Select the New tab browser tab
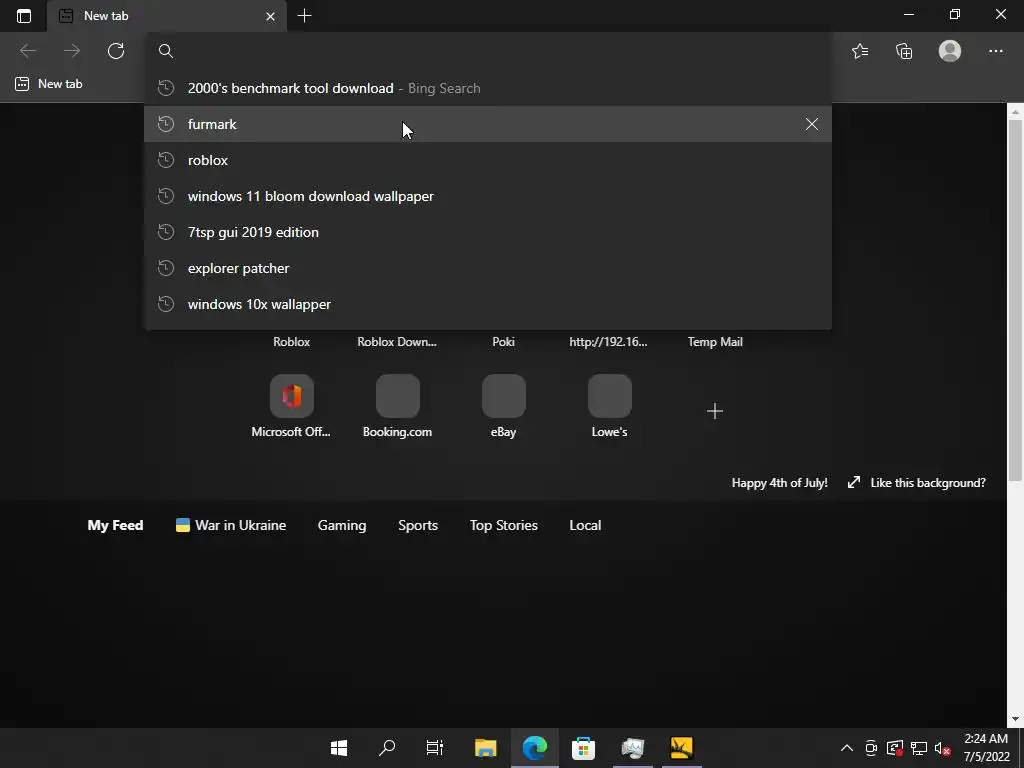Screen dimensions: 1024x768 click(x=167, y=16)
